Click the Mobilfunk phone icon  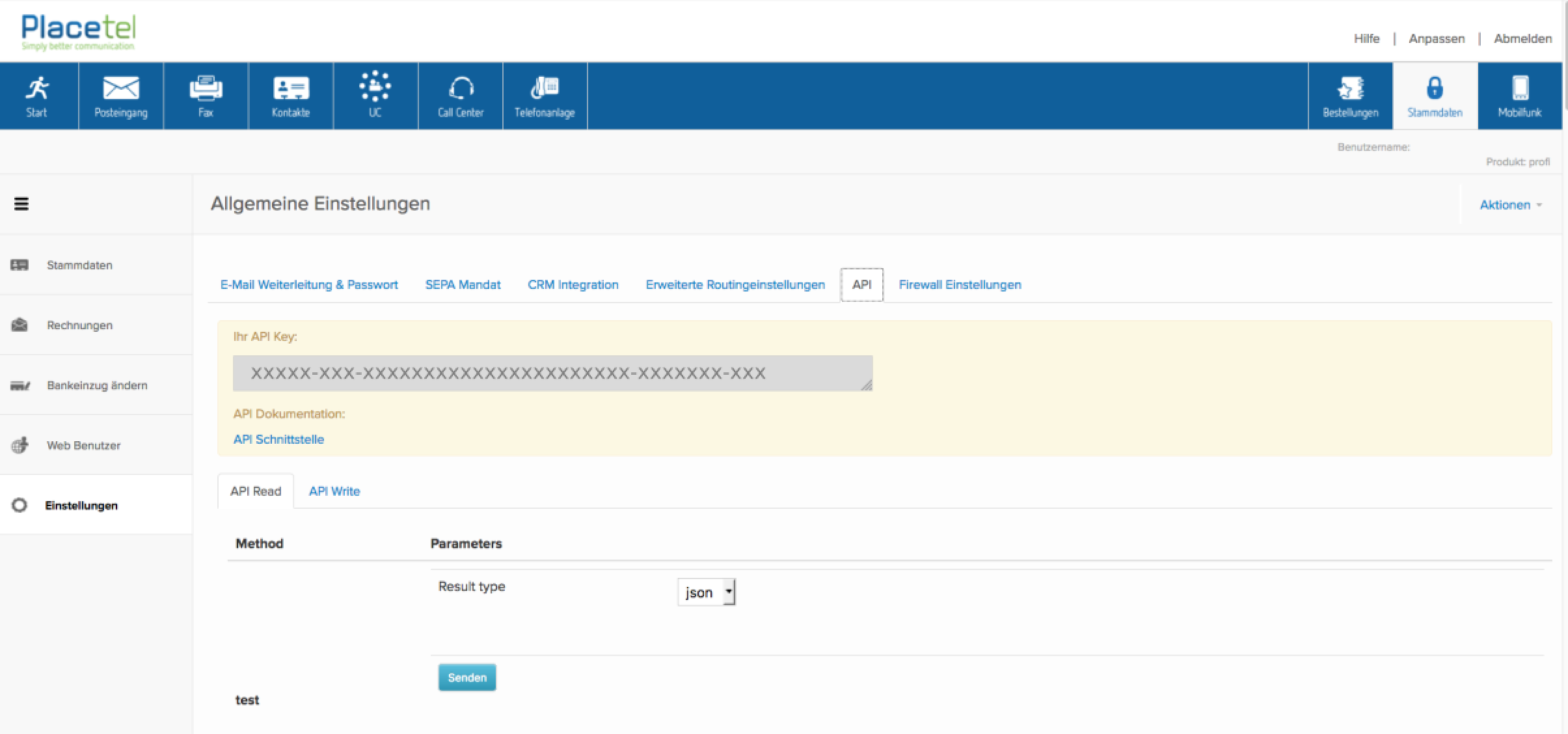(1520, 88)
